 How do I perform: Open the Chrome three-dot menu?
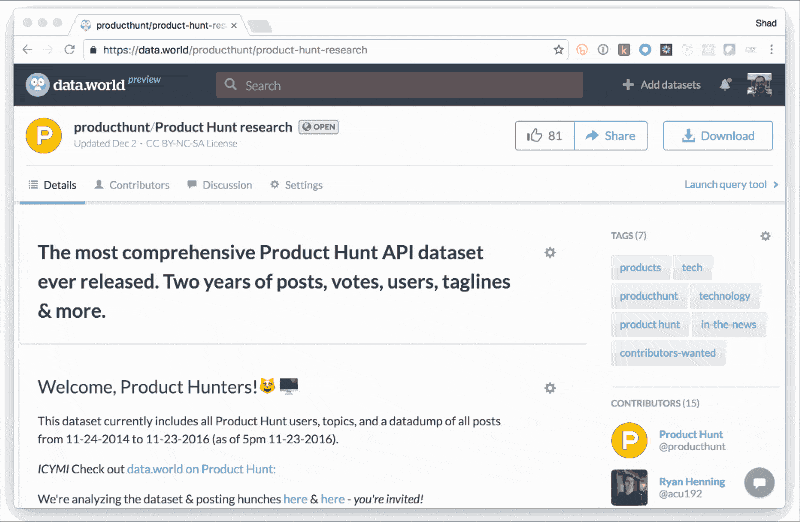pyautogui.click(x=771, y=49)
